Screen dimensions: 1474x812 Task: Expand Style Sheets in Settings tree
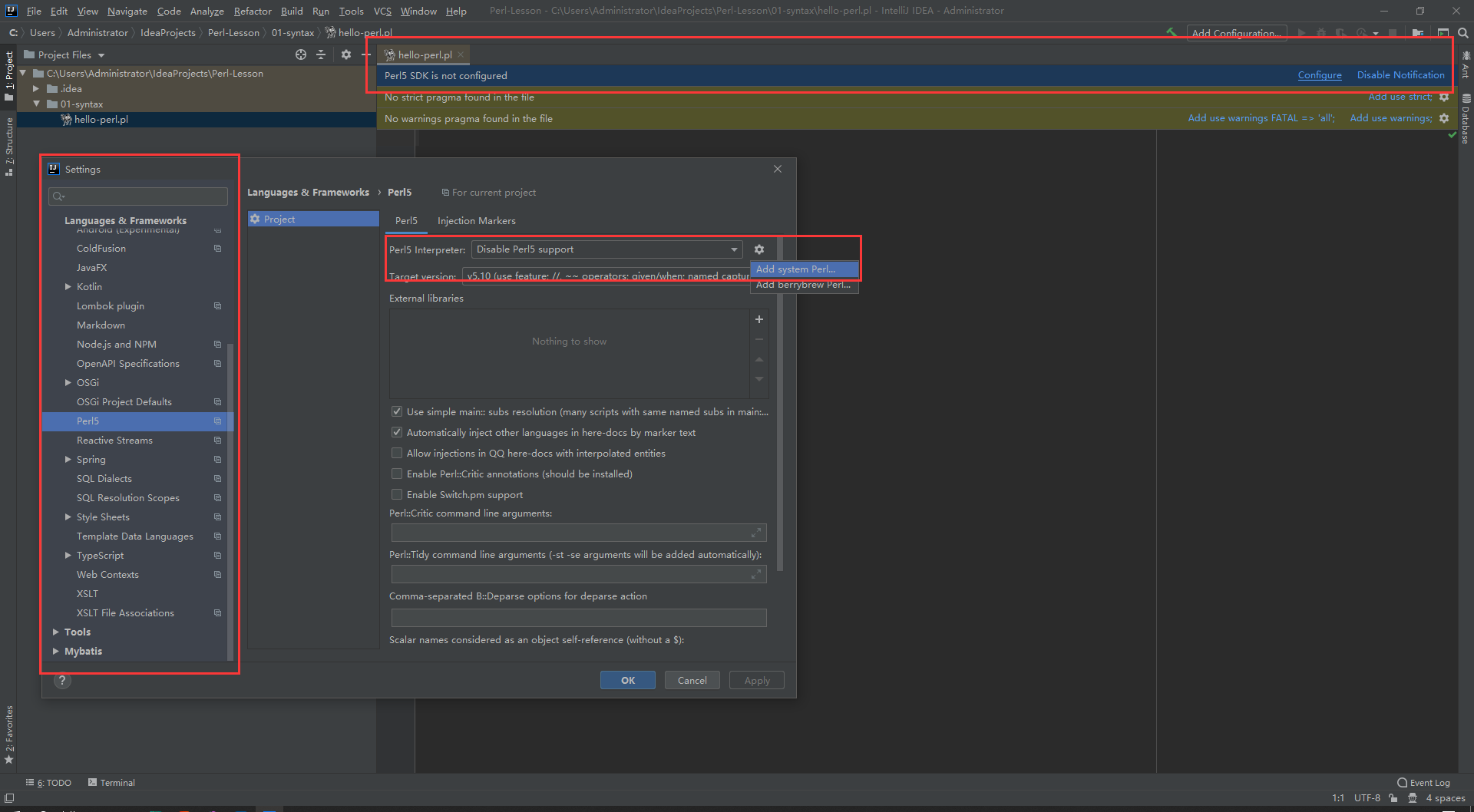click(x=68, y=517)
